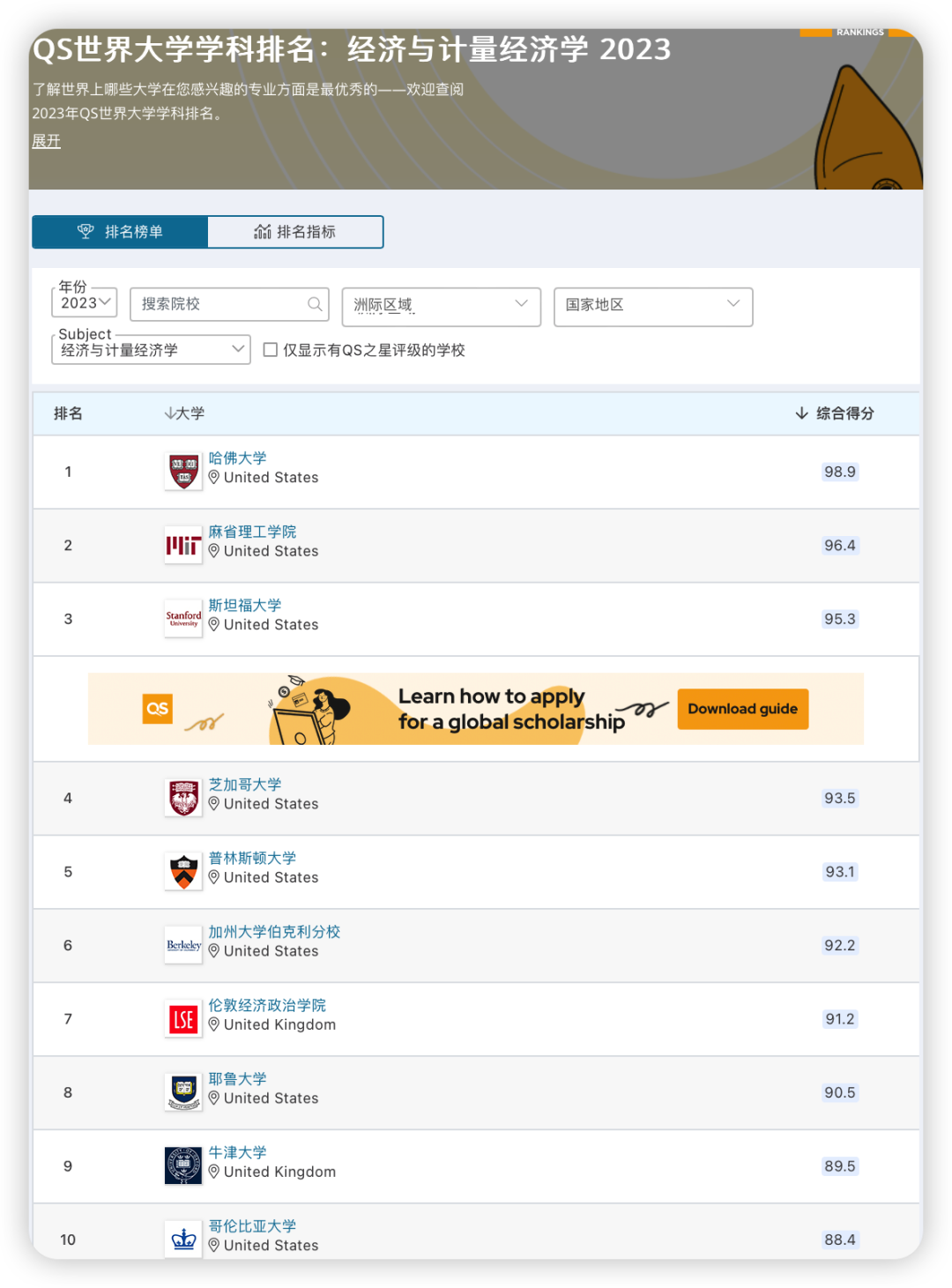Click the 搜索院校 search input field

(220, 304)
